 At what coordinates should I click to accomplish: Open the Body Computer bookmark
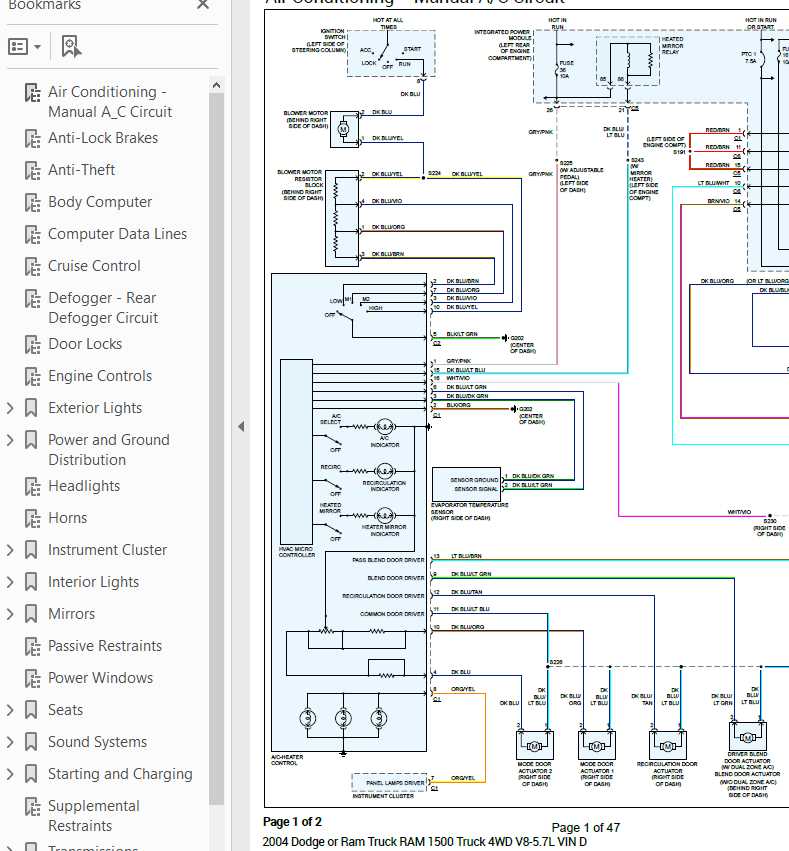point(100,202)
